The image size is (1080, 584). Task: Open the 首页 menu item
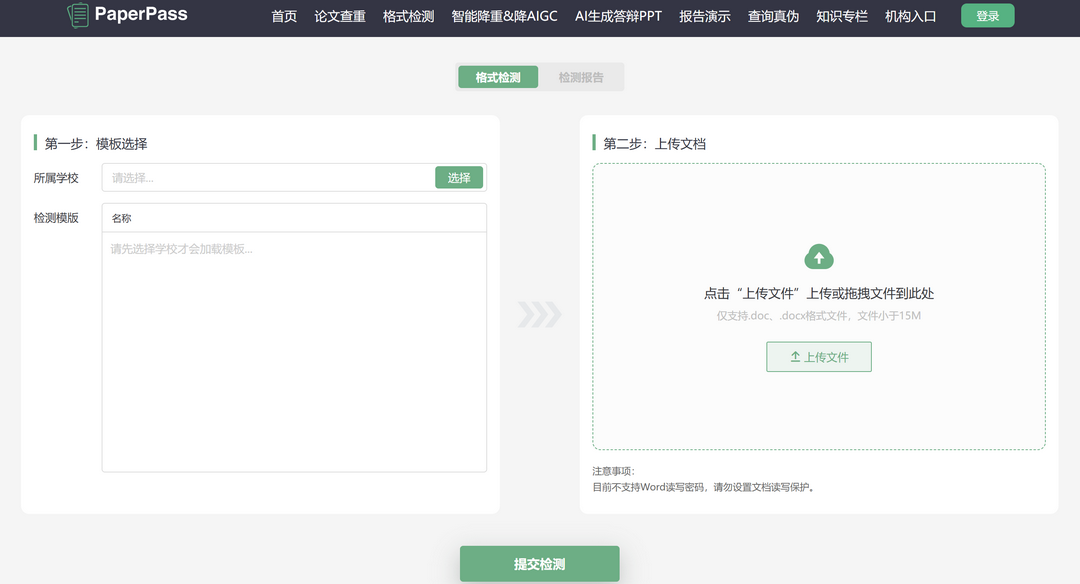(283, 16)
